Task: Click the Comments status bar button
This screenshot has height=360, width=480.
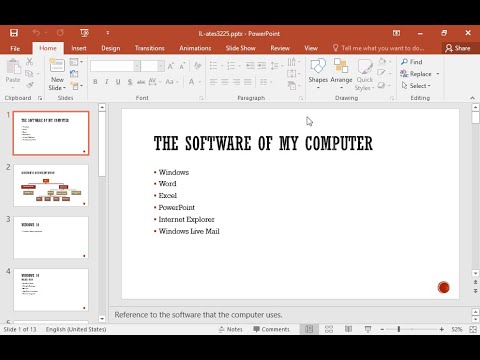Action: (271, 329)
